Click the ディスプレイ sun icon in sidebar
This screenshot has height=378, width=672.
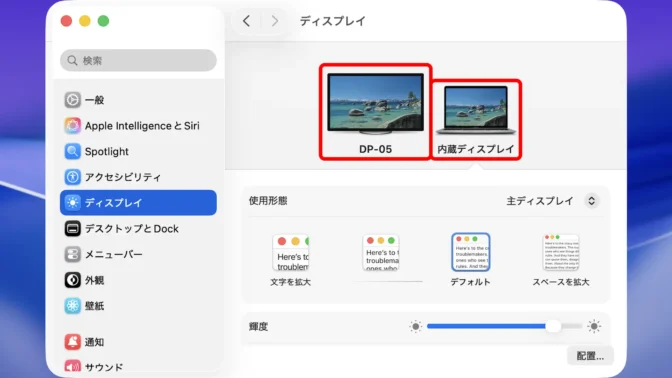coord(72,203)
